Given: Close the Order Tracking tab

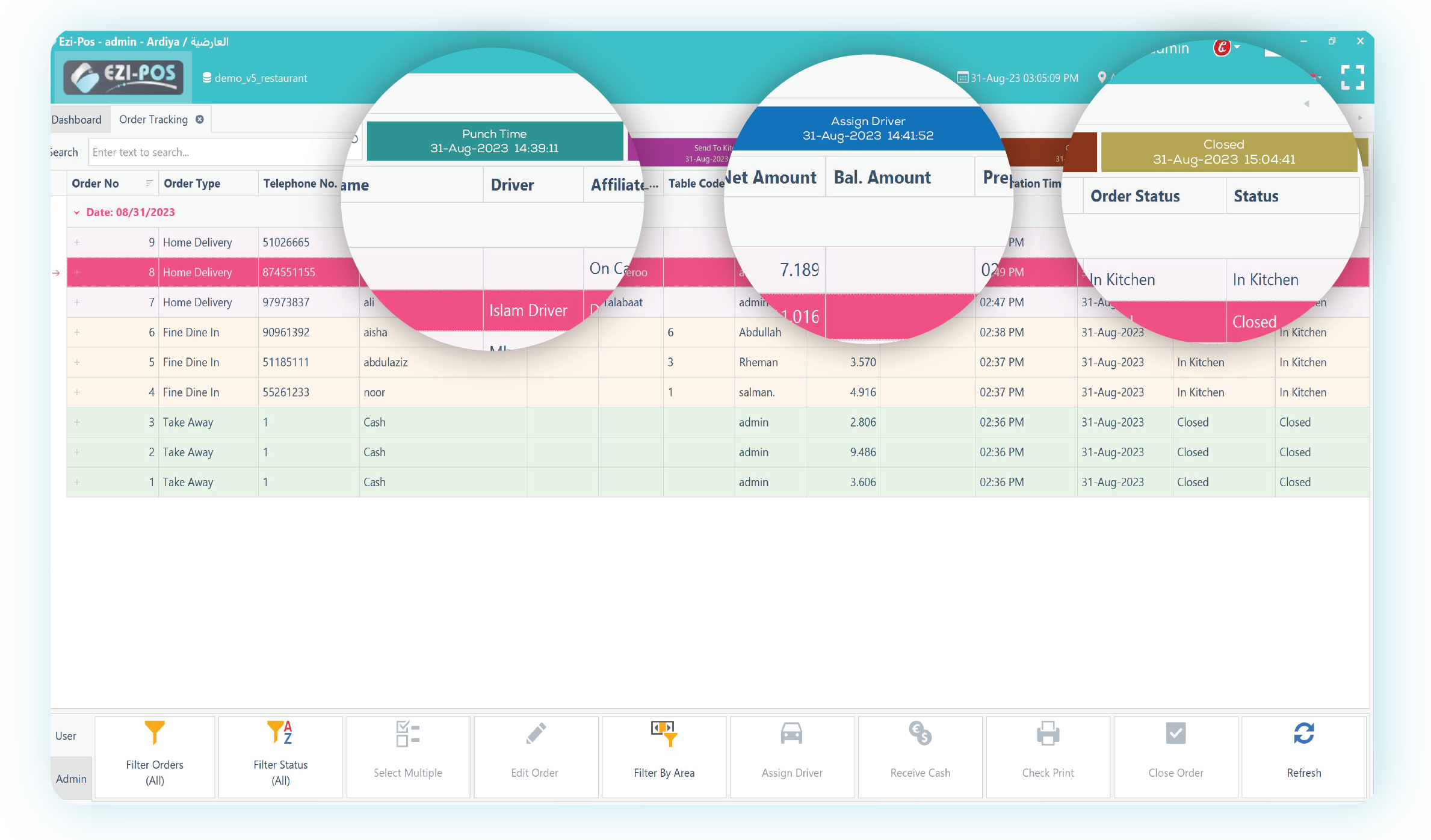Looking at the screenshot, I should point(200,120).
